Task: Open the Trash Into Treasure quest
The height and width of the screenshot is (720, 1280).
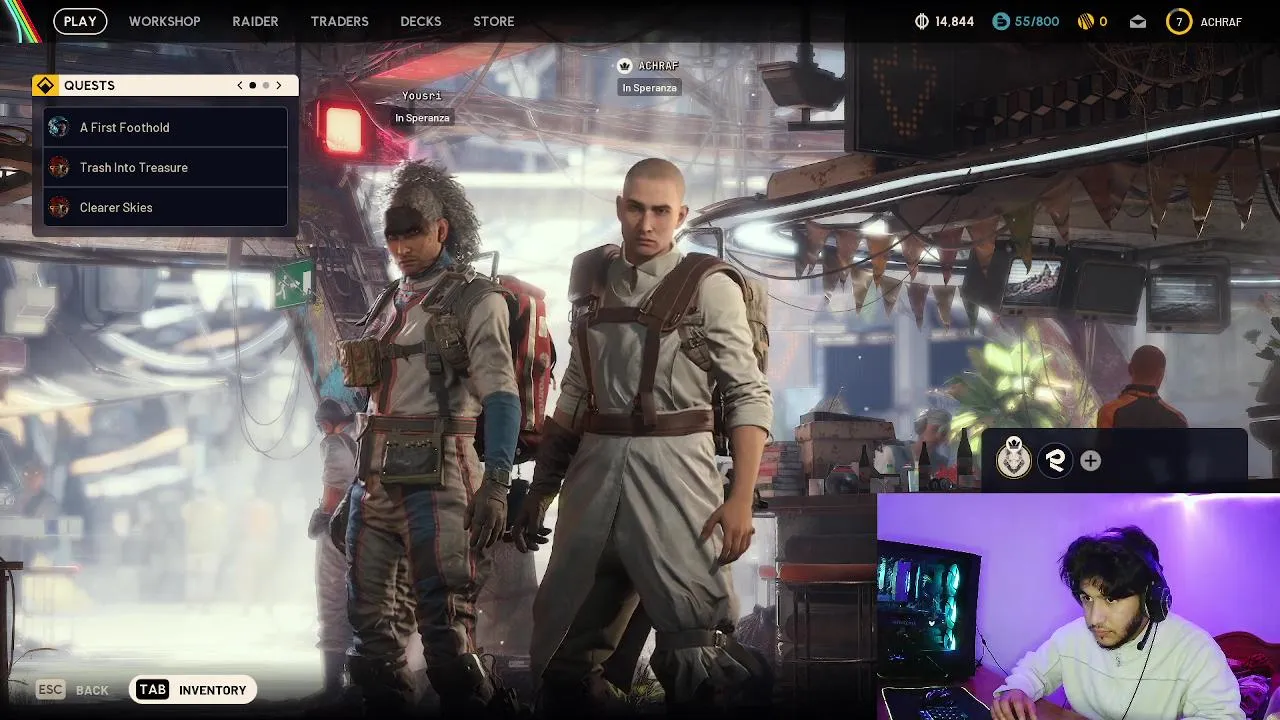Action: point(166,167)
